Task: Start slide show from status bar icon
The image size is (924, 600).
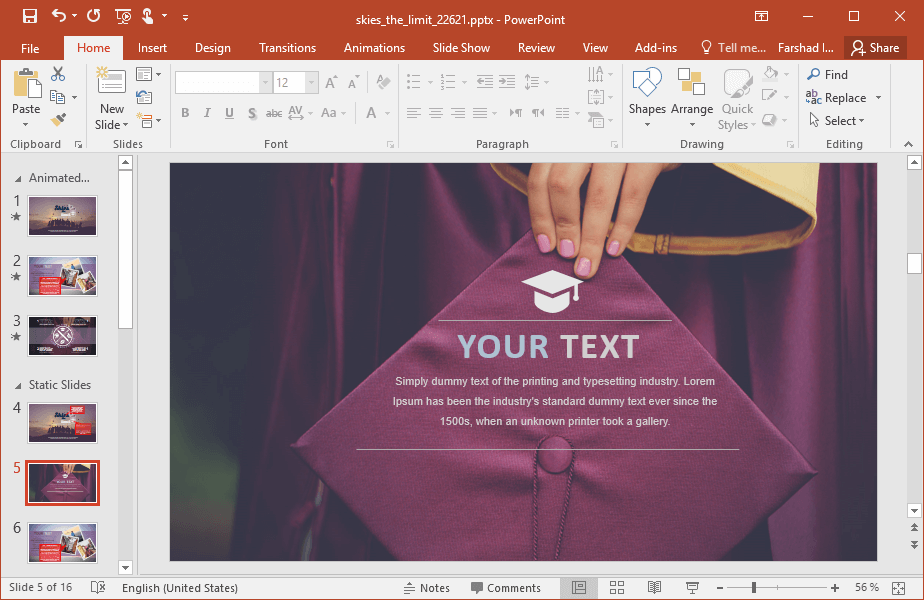Action: pos(691,587)
